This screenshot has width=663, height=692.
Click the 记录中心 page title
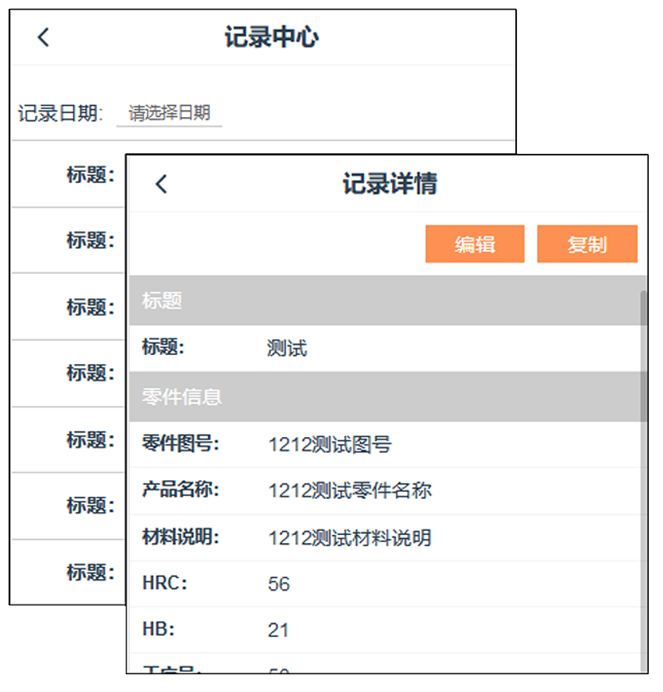click(x=271, y=38)
